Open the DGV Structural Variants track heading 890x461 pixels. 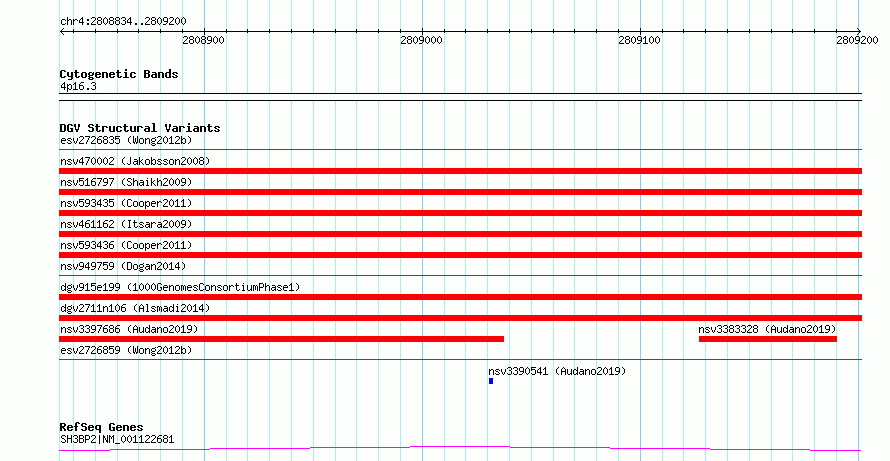pyautogui.click(x=140, y=128)
